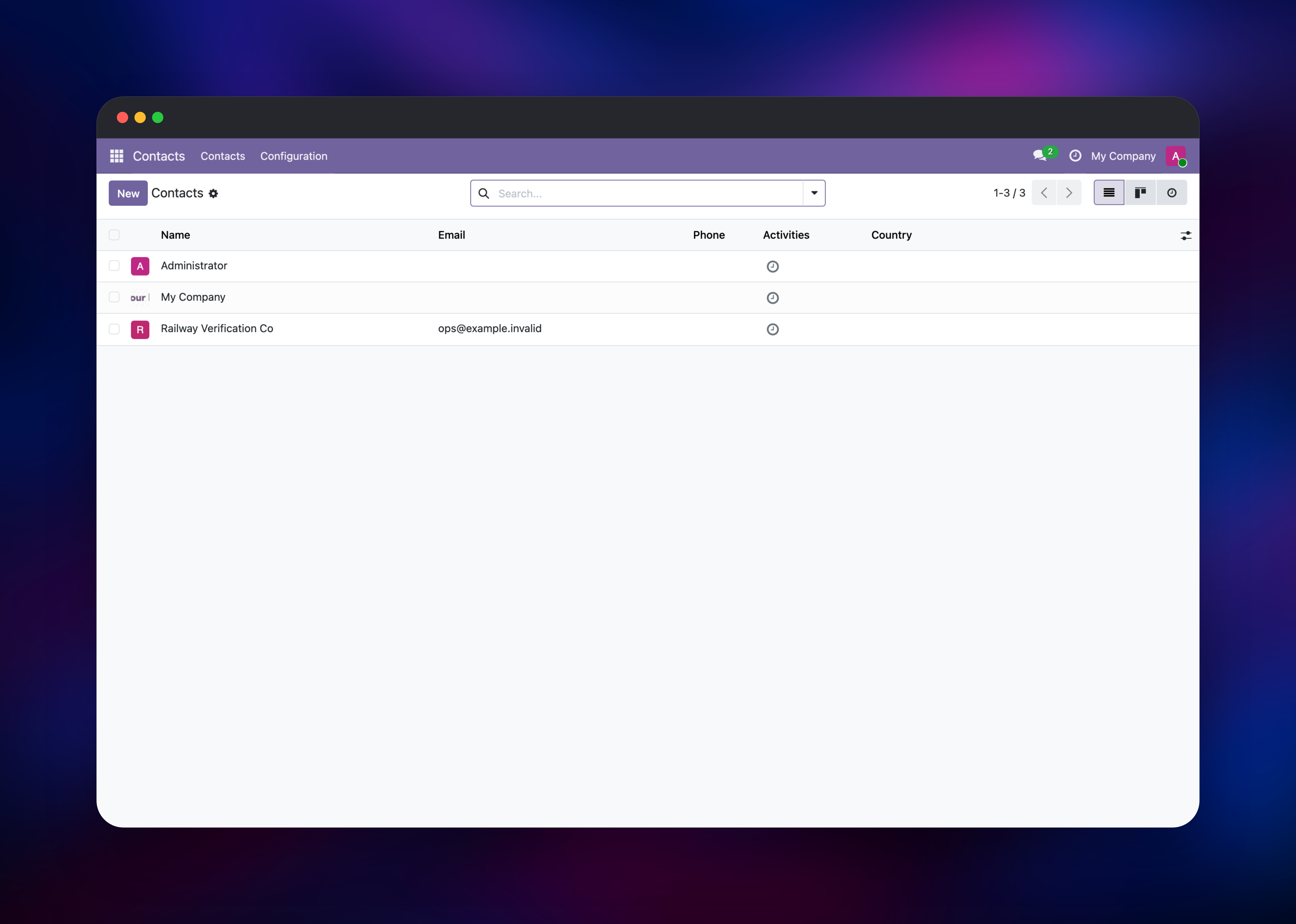Click activity clock for Railway Verification Co
This screenshot has width=1296, height=924.
(x=772, y=329)
